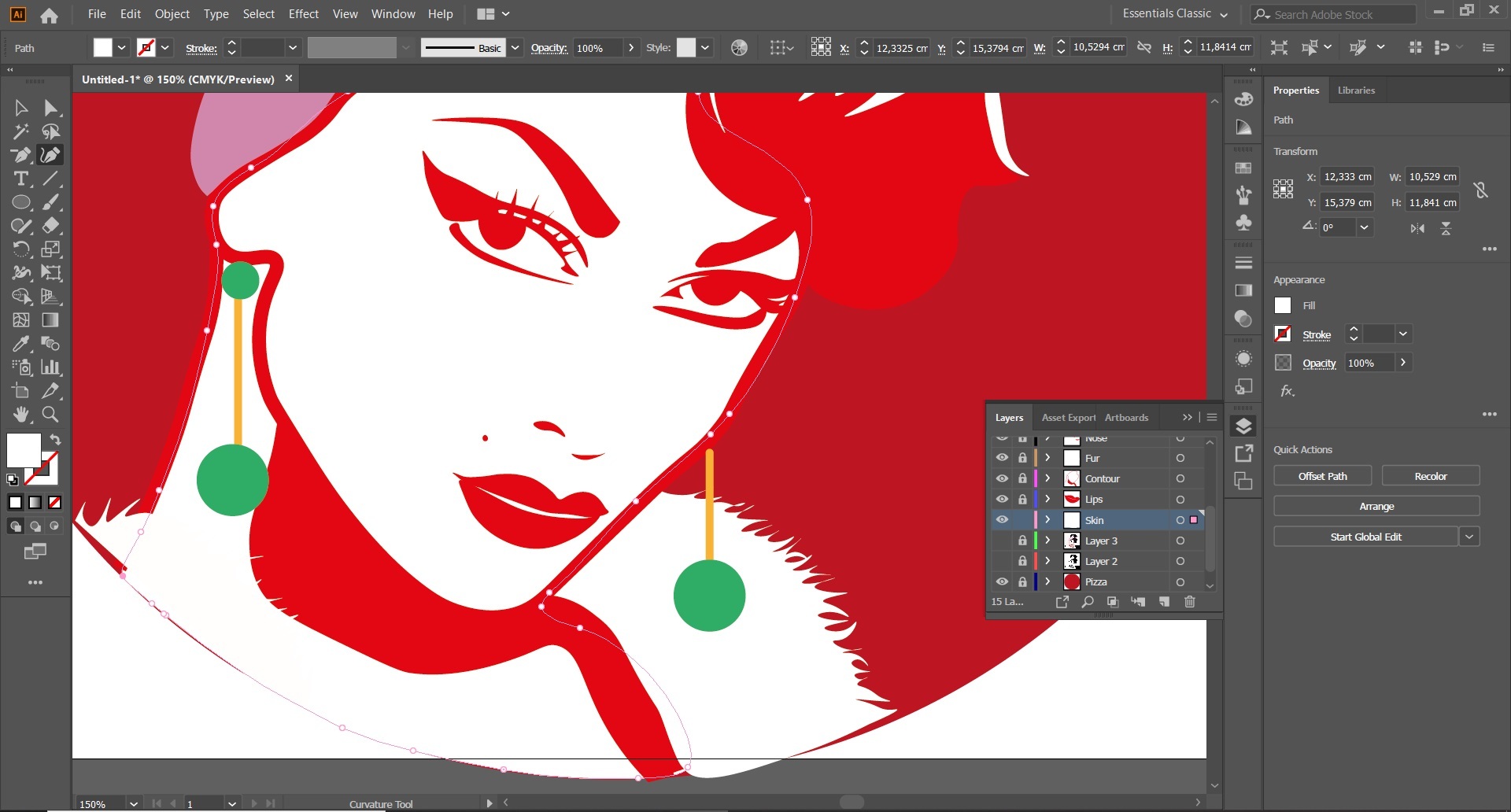This screenshot has width=1511, height=812.
Task: Click Locate Object magnifier in Layers panel
Action: [1088, 602]
